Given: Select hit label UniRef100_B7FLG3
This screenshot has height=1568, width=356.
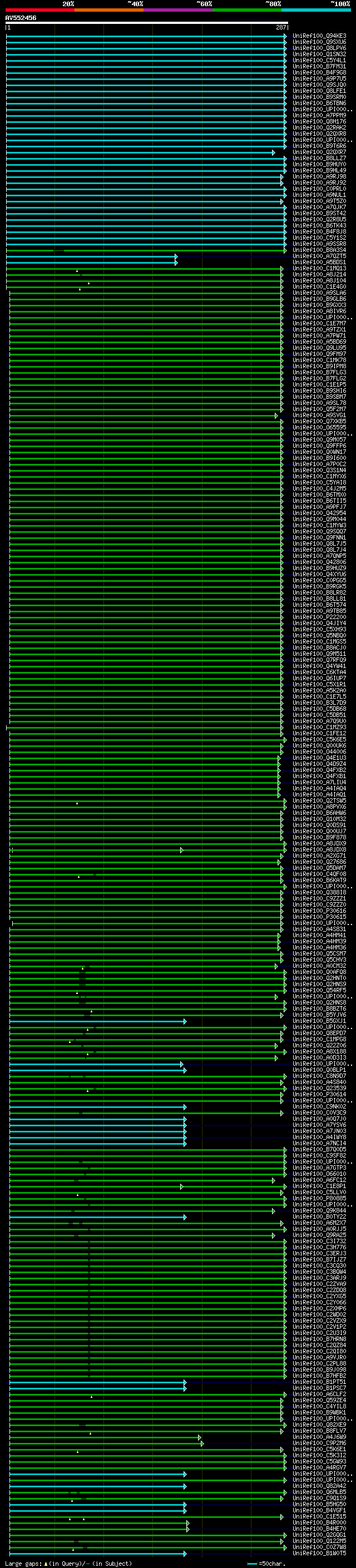Looking at the screenshot, I should [319, 373].
